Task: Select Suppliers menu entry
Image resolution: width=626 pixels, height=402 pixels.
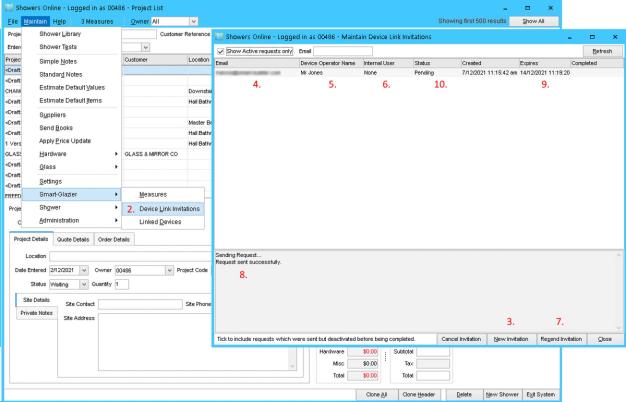Action: click(52, 115)
